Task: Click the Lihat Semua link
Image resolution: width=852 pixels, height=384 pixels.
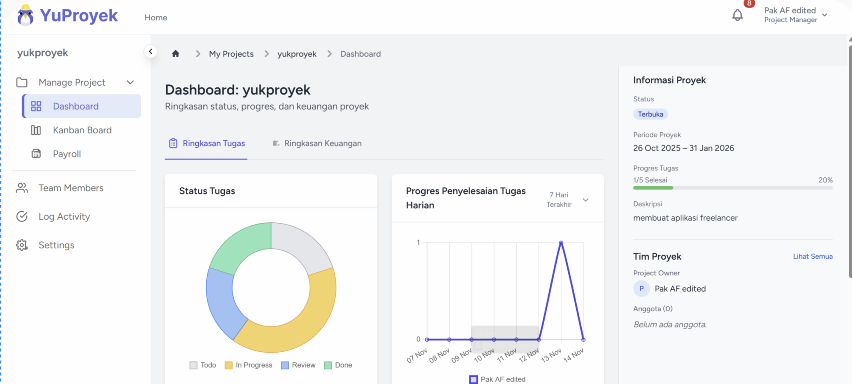Action: point(813,256)
